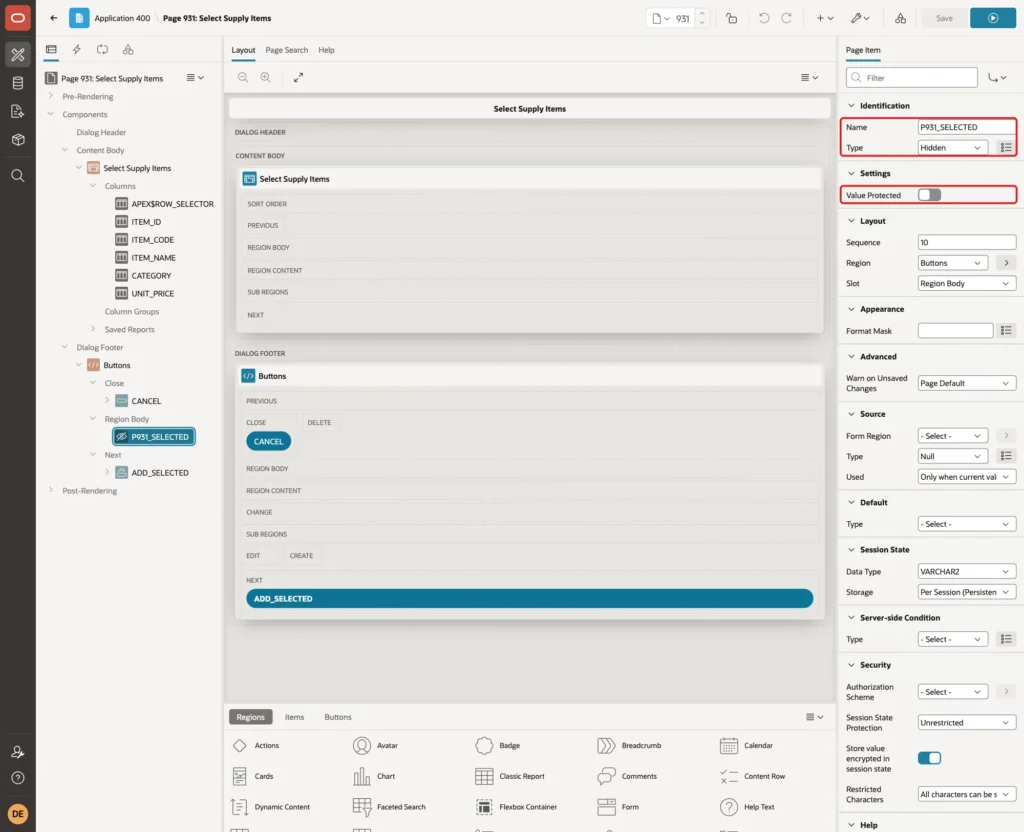Switch to Processing tab icon
The width and height of the screenshot is (1024, 832).
tap(103, 50)
